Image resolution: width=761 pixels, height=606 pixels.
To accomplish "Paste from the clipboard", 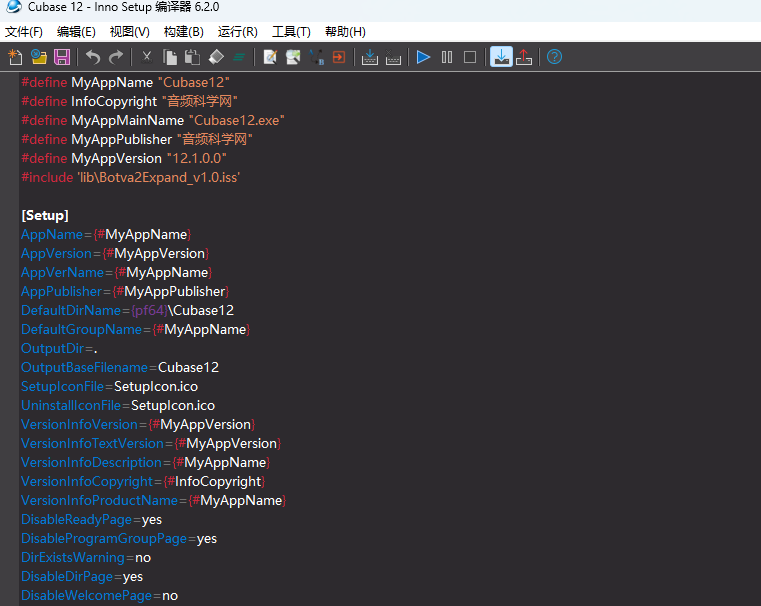I will click(x=193, y=57).
